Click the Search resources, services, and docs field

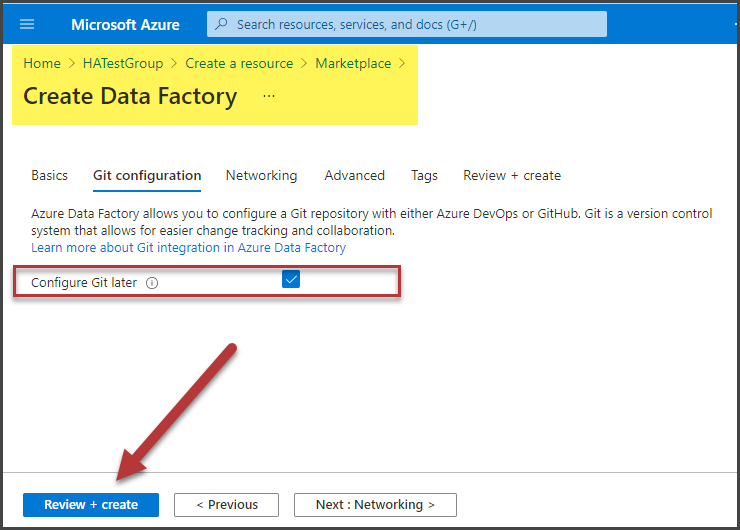407,24
